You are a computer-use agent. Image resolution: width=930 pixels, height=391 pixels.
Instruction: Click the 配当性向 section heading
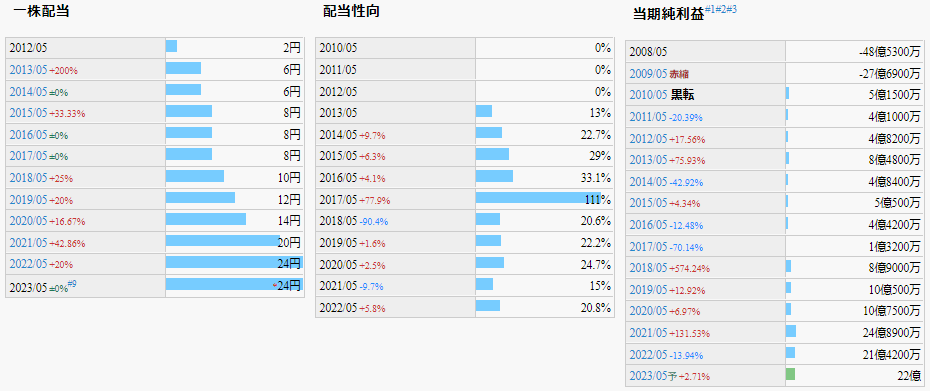351,11
